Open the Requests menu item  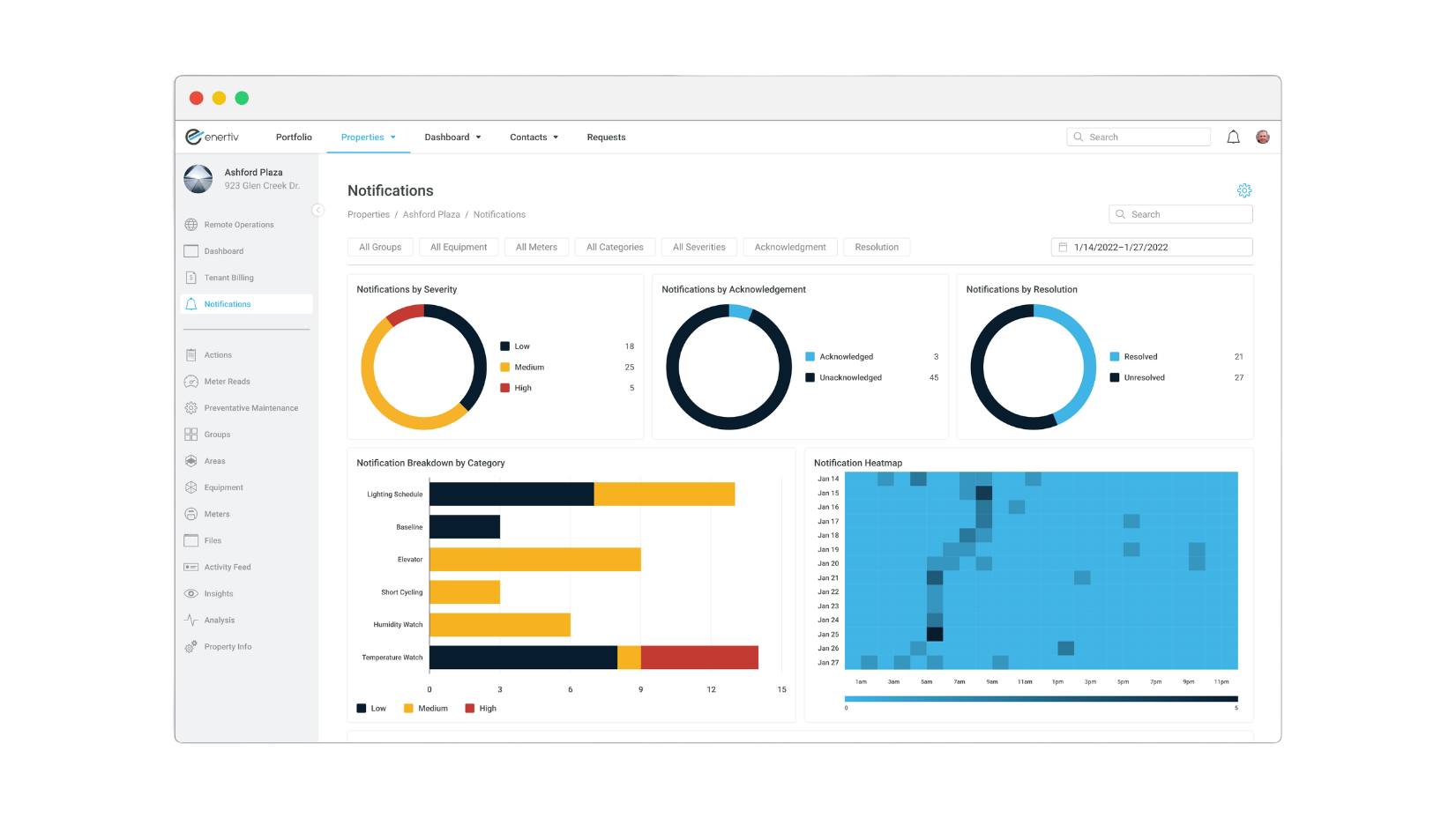(x=606, y=138)
